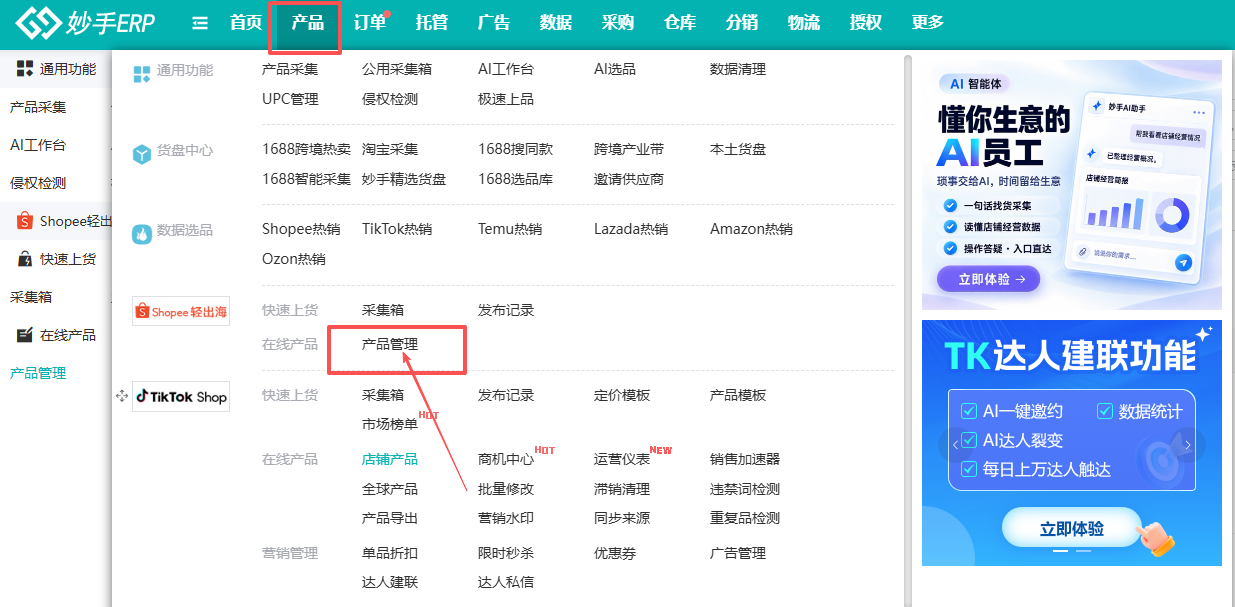
Task: Open 产品管理 under Shopee 在线产品
Action: click(390, 344)
